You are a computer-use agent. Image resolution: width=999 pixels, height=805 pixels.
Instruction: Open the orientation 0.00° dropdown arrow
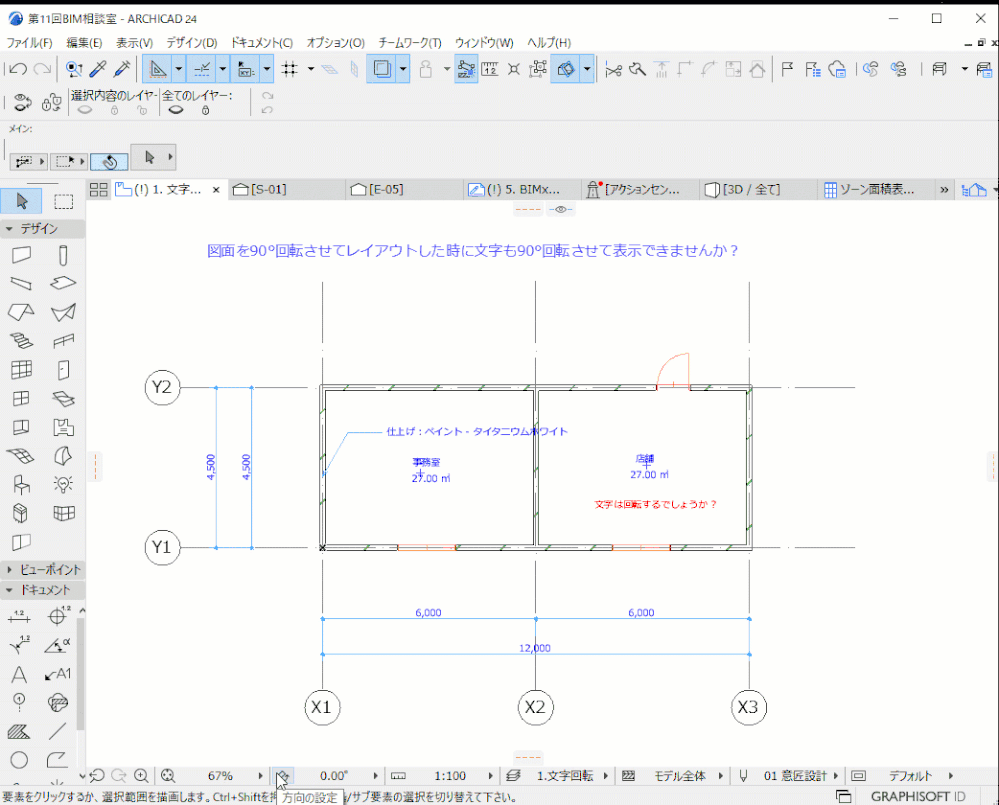point(375,776)
